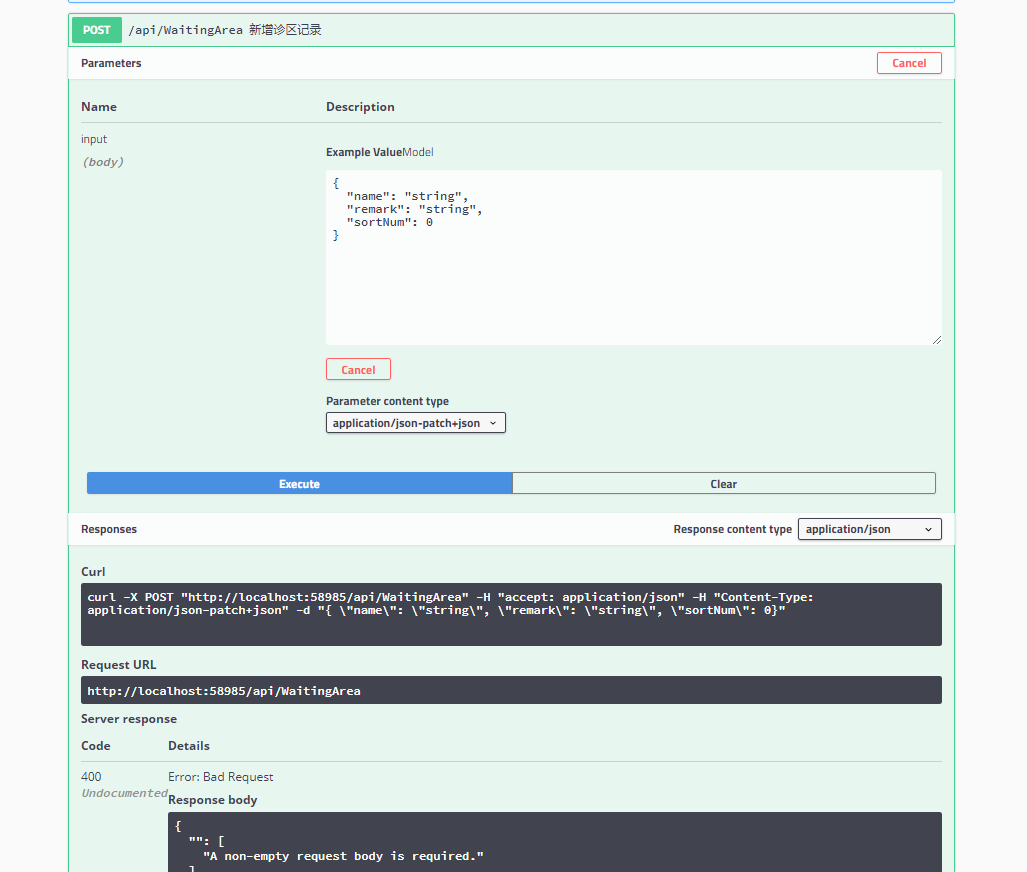1027x872 pixels.
Task: Click the 400 response code
Action: coord(91,777)
